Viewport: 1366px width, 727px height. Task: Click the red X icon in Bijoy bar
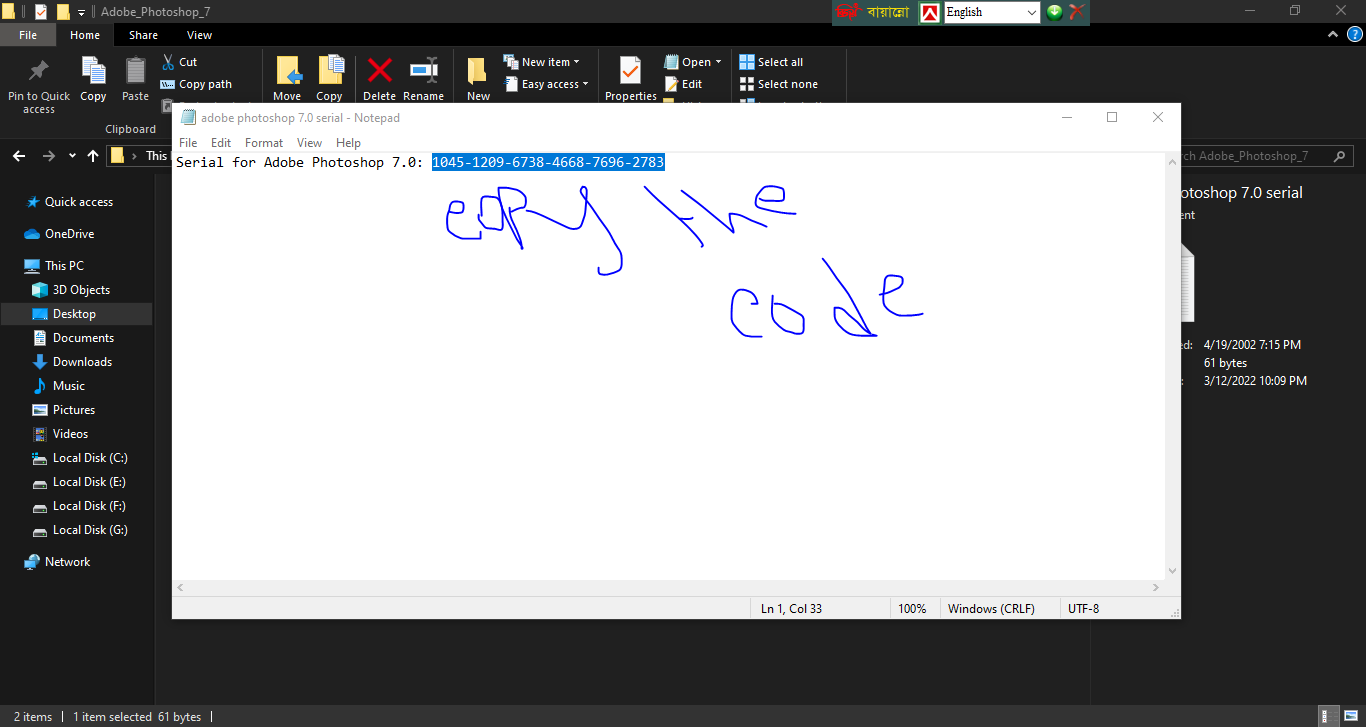pos(1077,12)
